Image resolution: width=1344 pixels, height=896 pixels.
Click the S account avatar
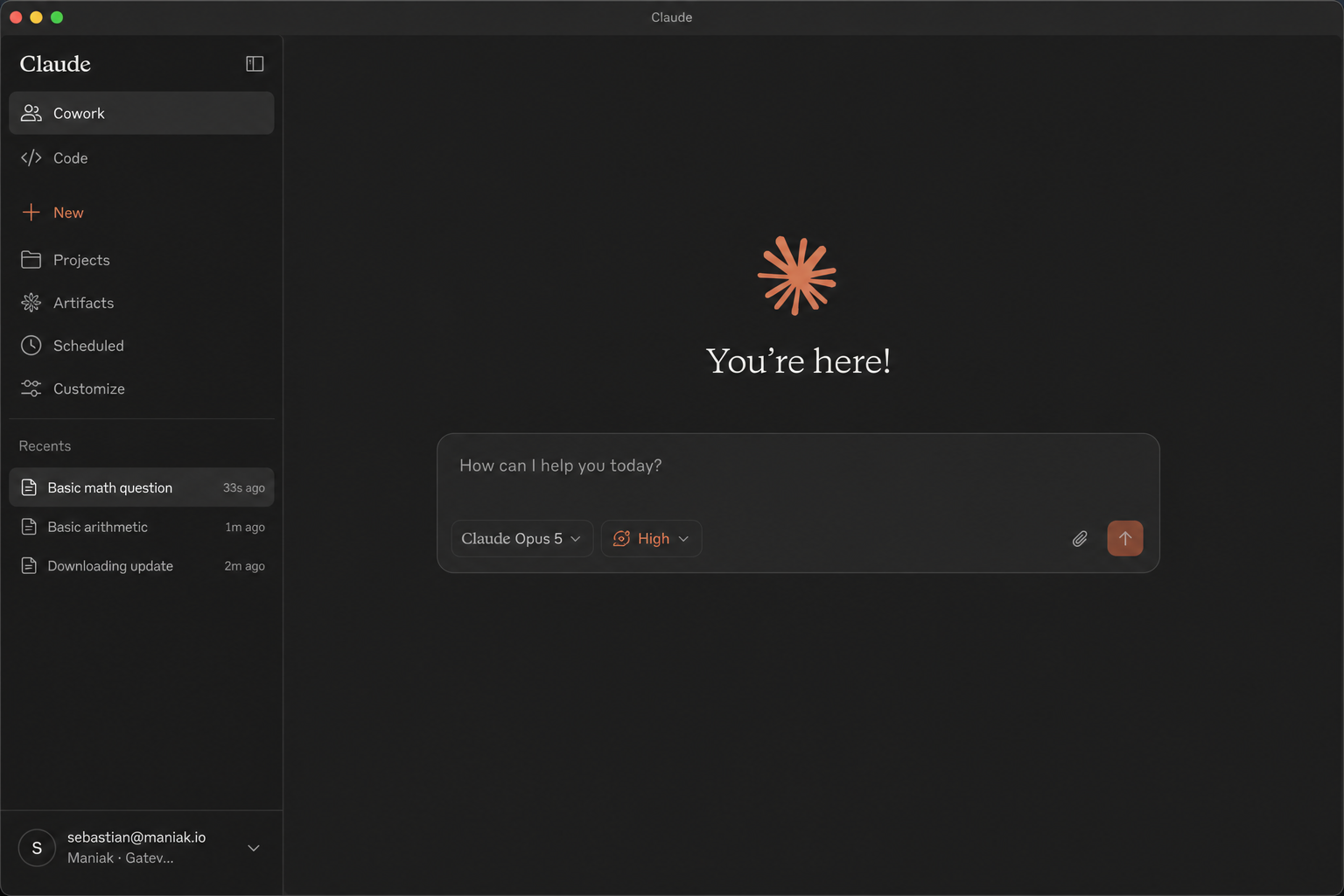[37, 848]
